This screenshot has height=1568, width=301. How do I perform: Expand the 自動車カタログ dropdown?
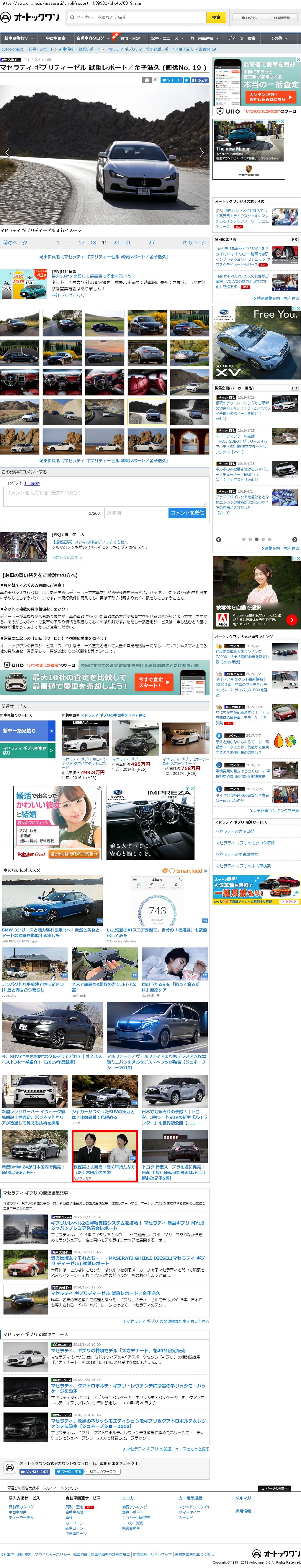[93, 38]
